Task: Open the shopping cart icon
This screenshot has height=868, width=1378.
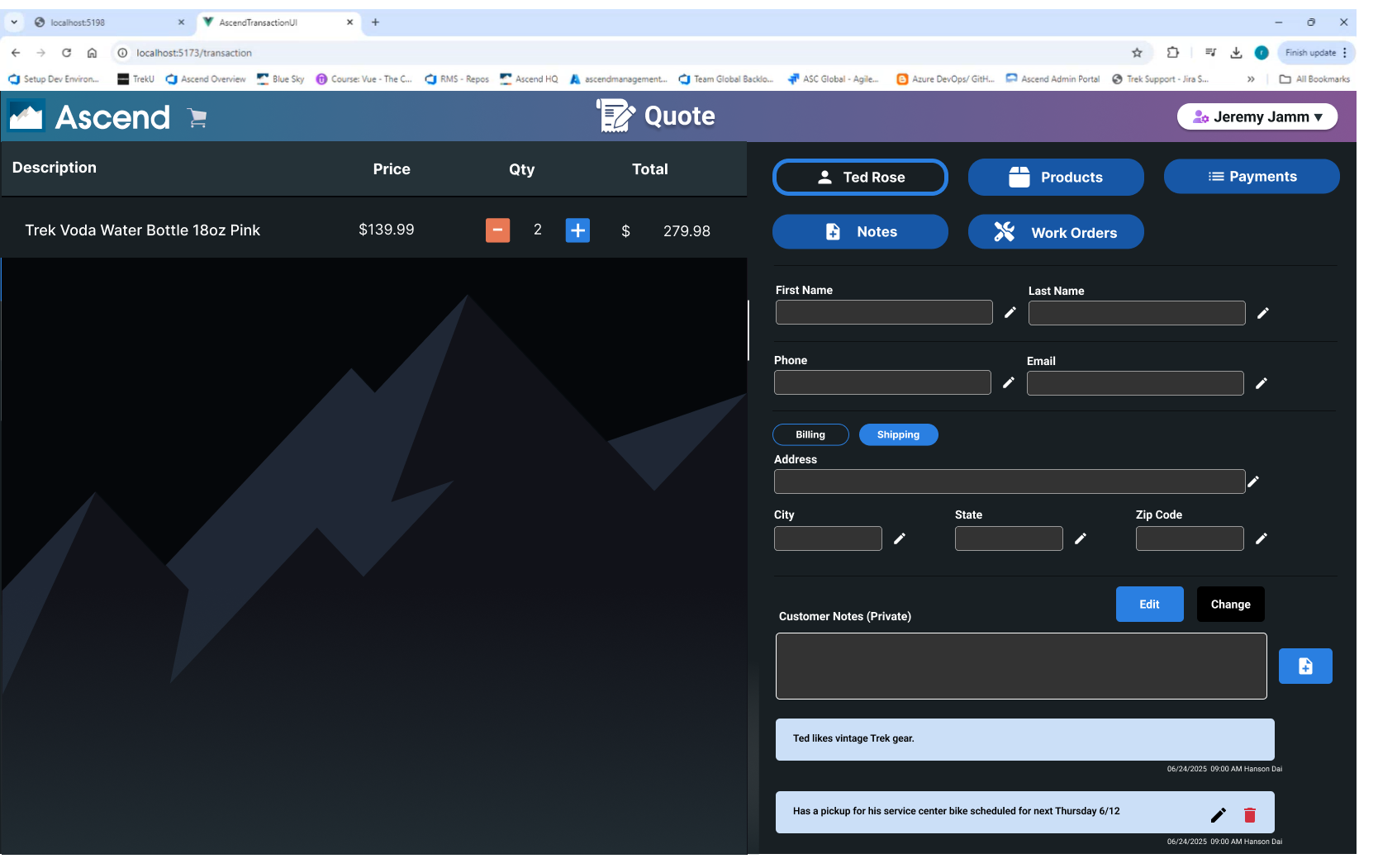Action: pyautogui.click(x=197, y=117)
